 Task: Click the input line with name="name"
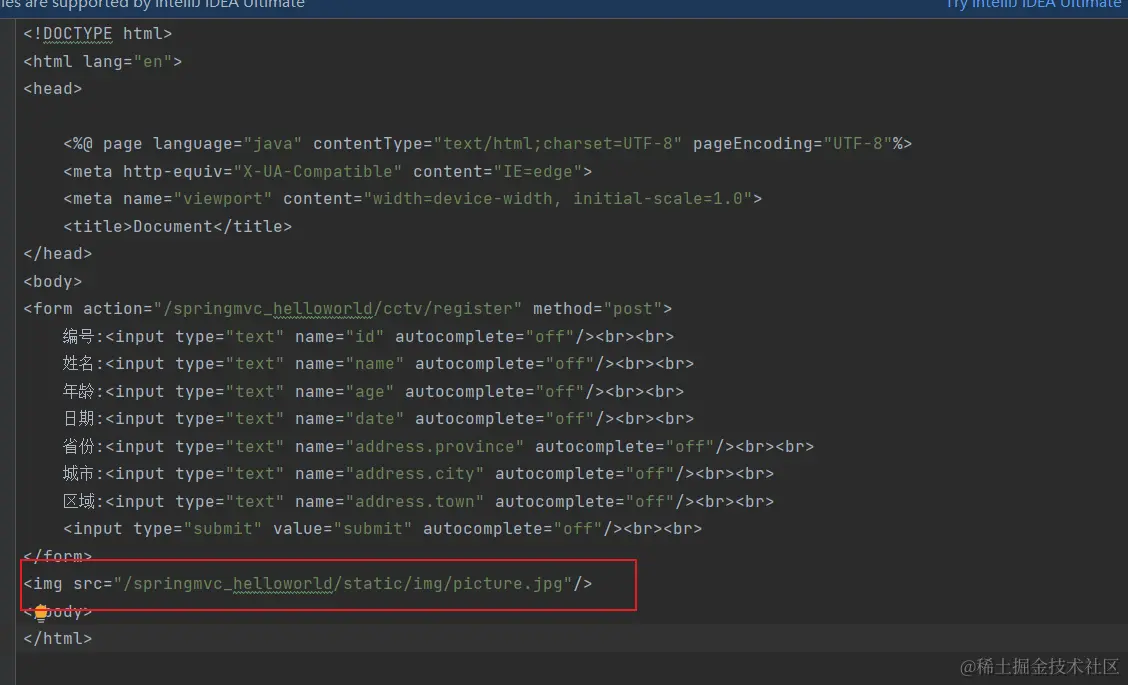coord(378,364)
